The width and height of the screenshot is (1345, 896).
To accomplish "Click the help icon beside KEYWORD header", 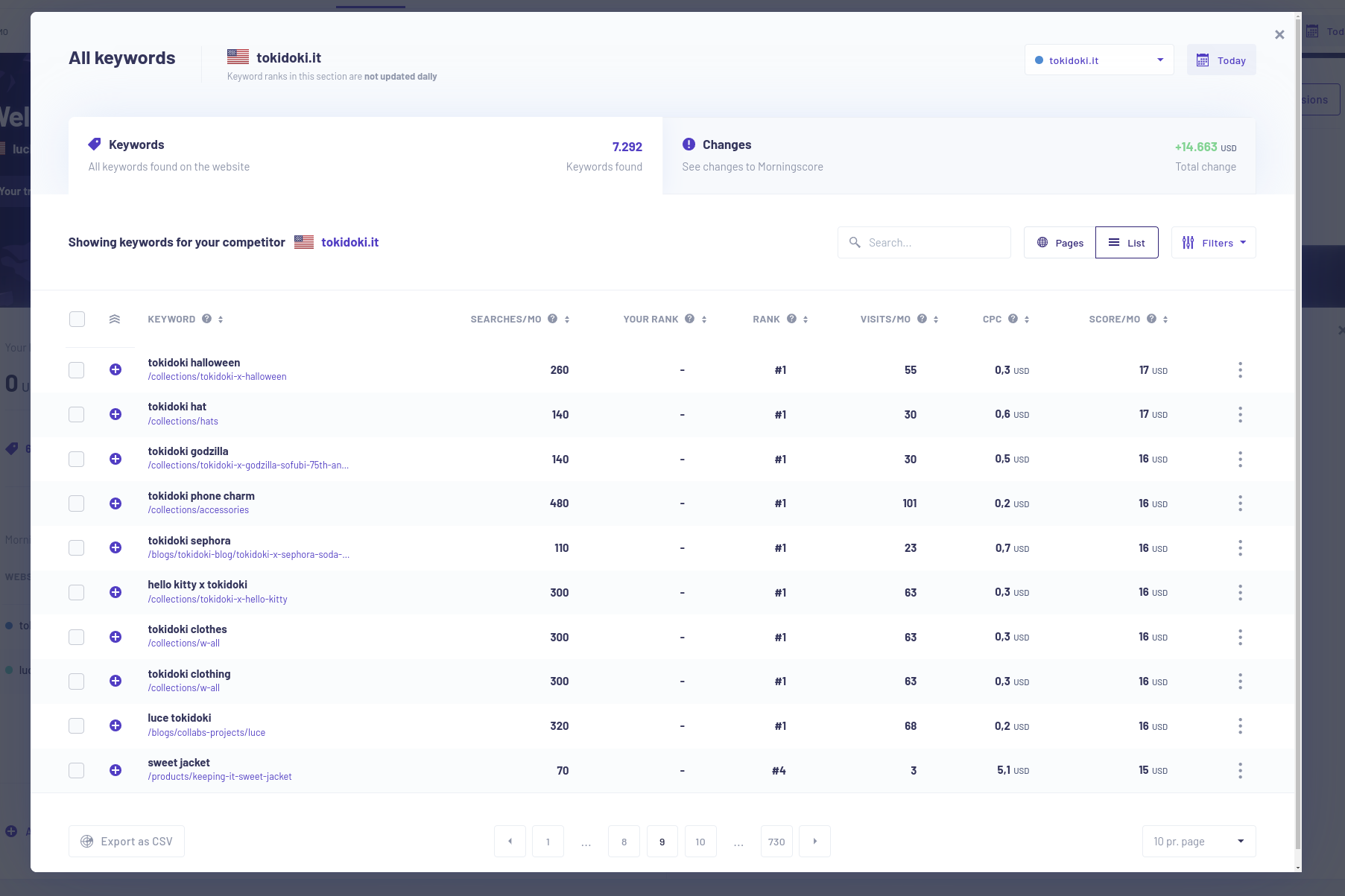I will tap(207, 319).
